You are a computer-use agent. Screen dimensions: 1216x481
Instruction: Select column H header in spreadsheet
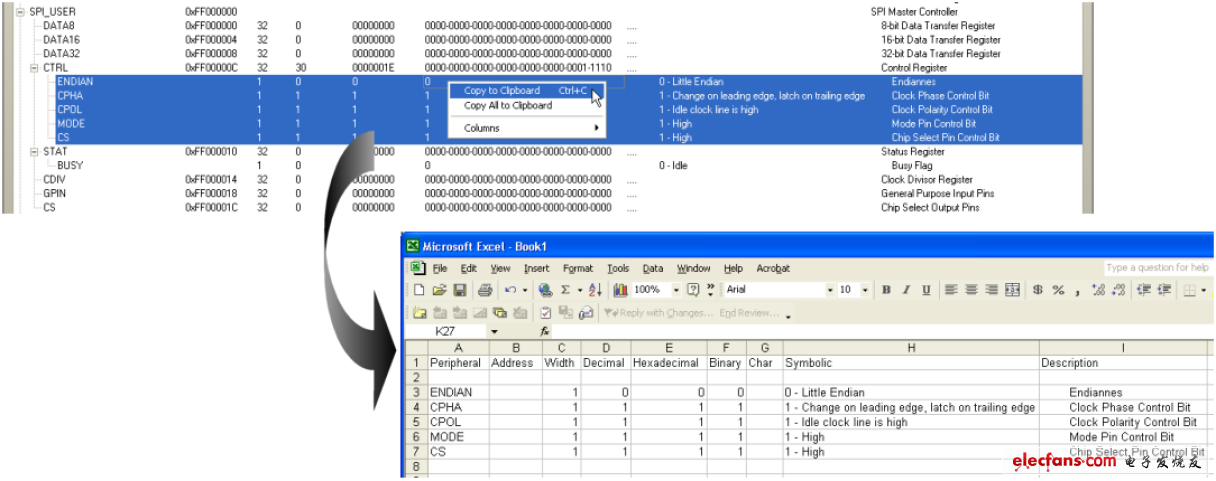911,347
